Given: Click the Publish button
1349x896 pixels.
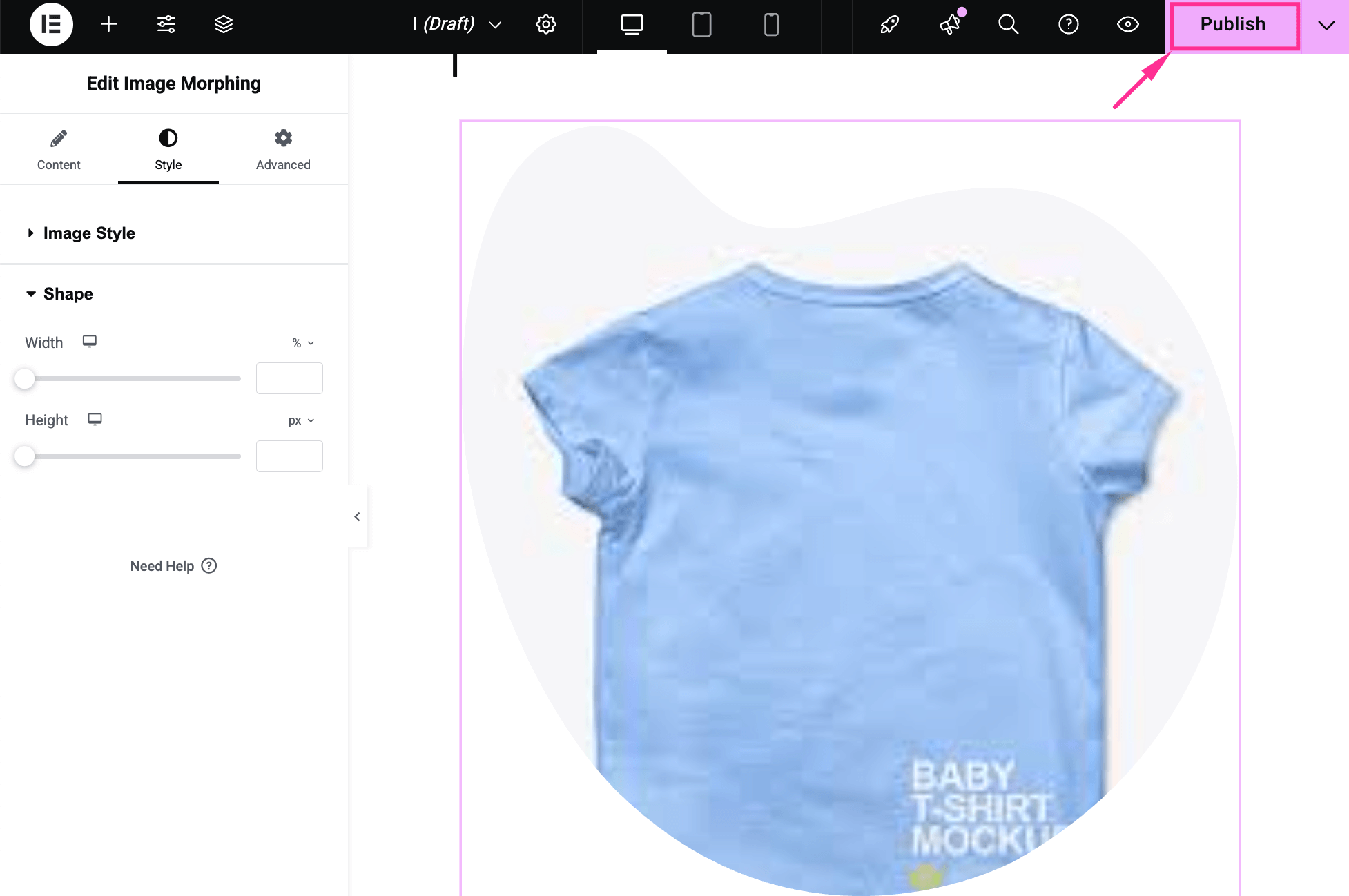Looking at the screenshot, I should point(1233,25).
